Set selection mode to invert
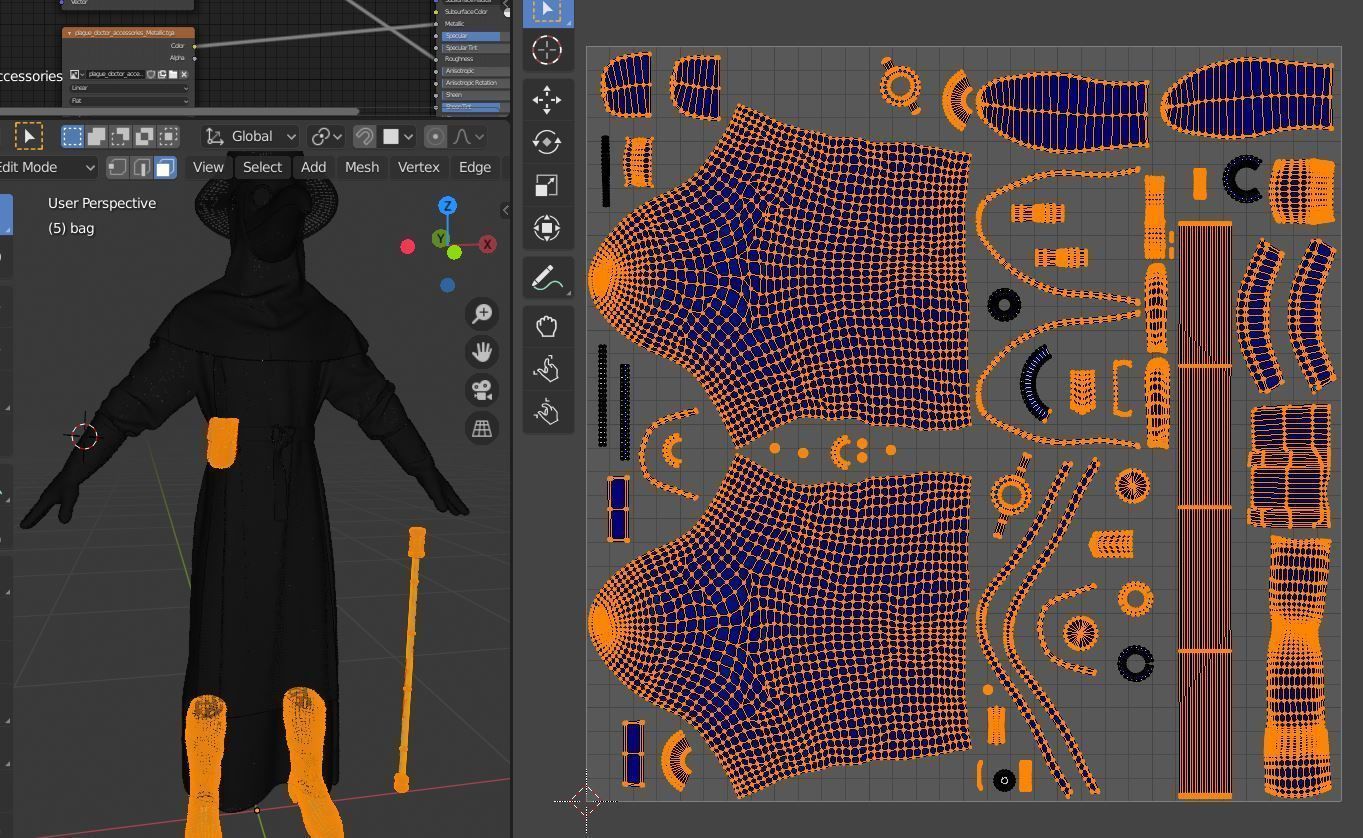Image resolution: width=1363 pixels, height=838 pixels. point(144,136)
